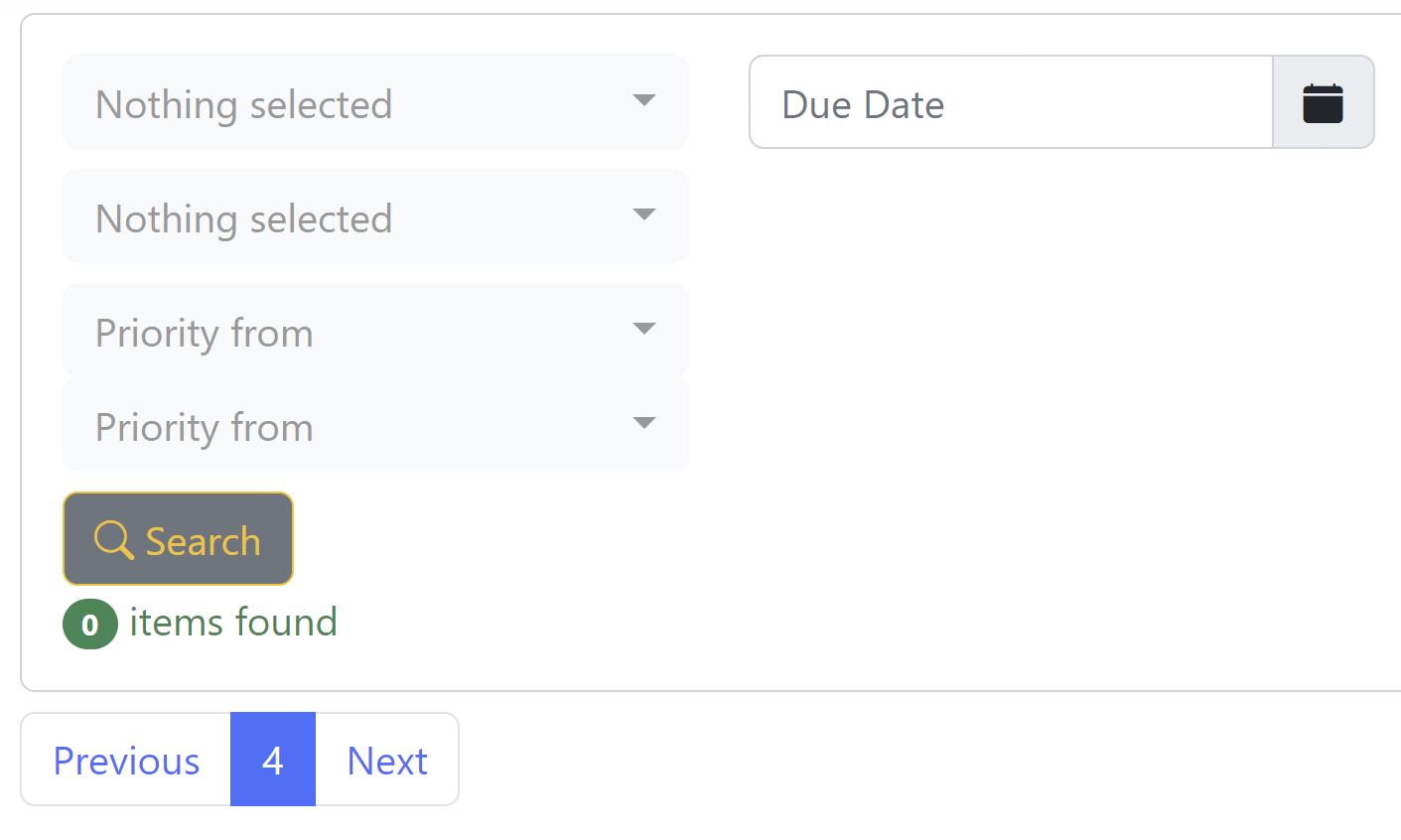The image size is (1401, 840).
Task: Click caret arrow of upper Priority from
Action: point(644,329)
